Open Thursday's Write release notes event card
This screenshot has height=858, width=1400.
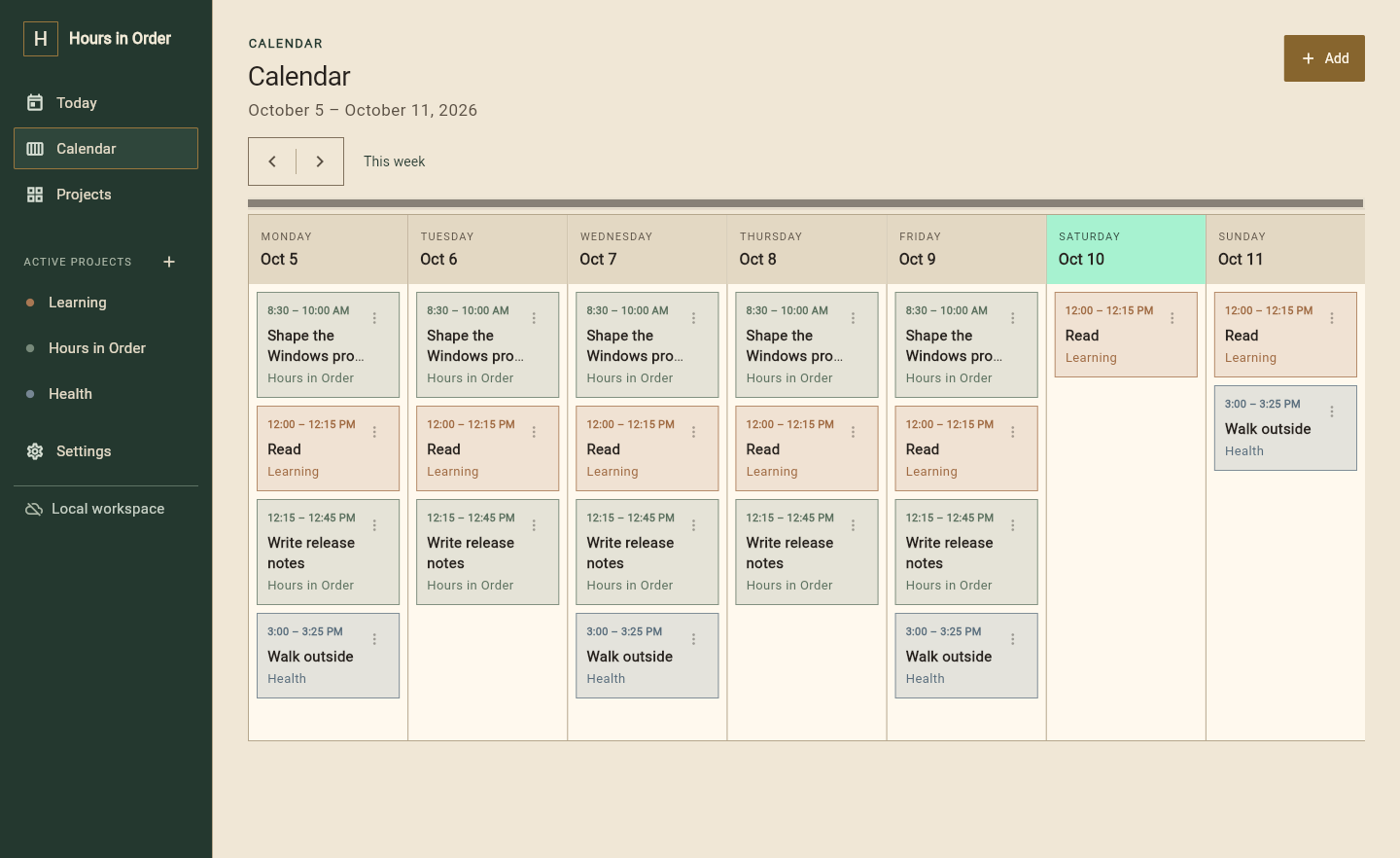tap(806, 552)
